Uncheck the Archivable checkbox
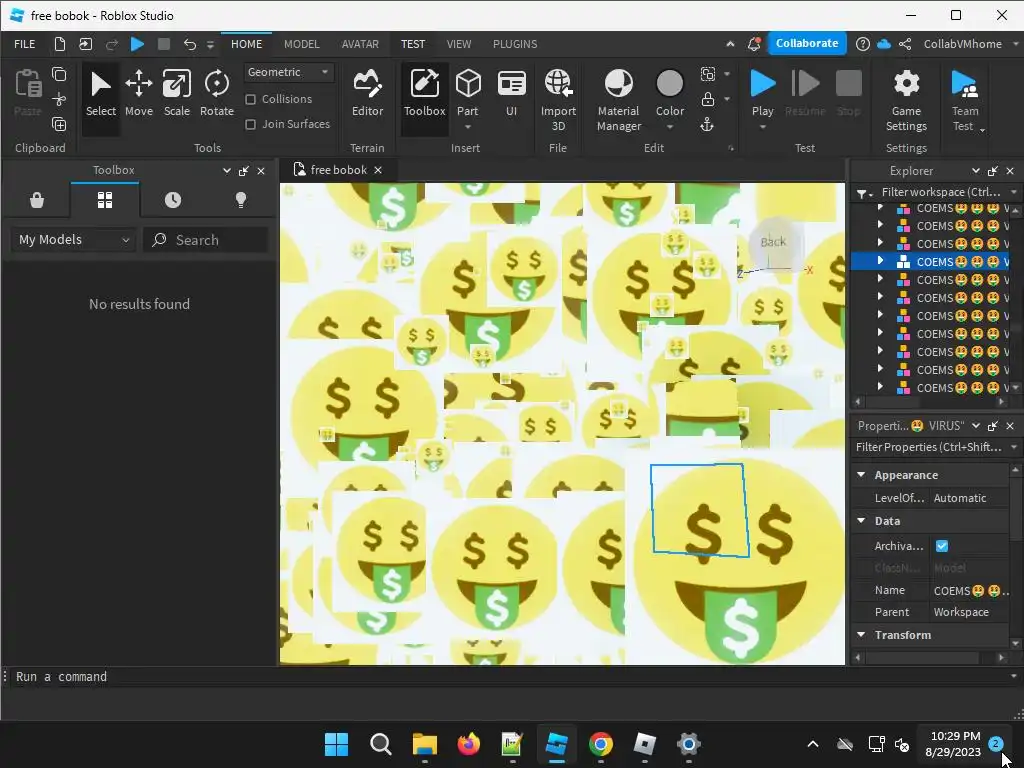This screenshot has width=1024, height=768. pos(941,545)
